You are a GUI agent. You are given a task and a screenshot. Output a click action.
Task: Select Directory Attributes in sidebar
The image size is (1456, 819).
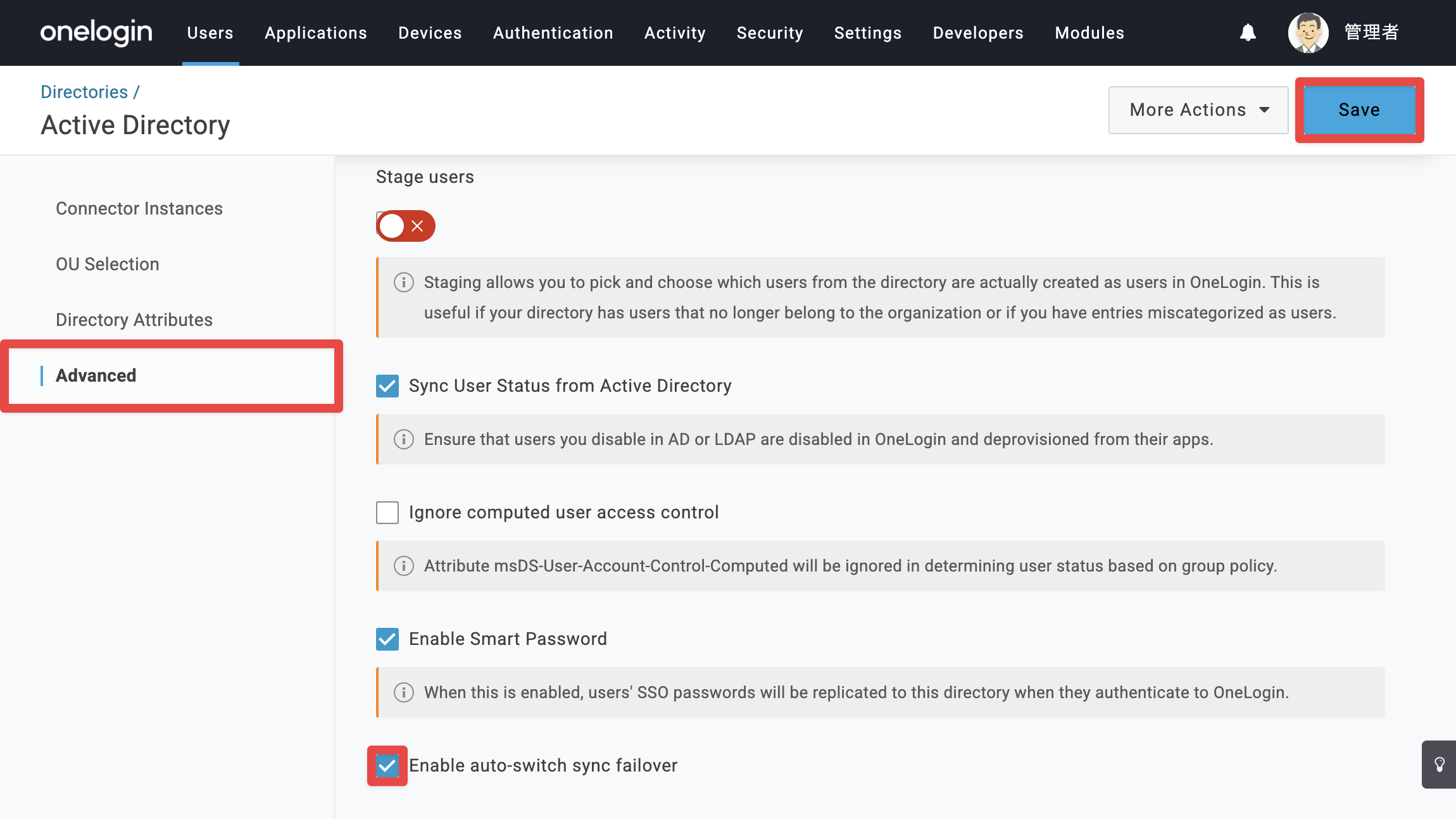(134, 320)
